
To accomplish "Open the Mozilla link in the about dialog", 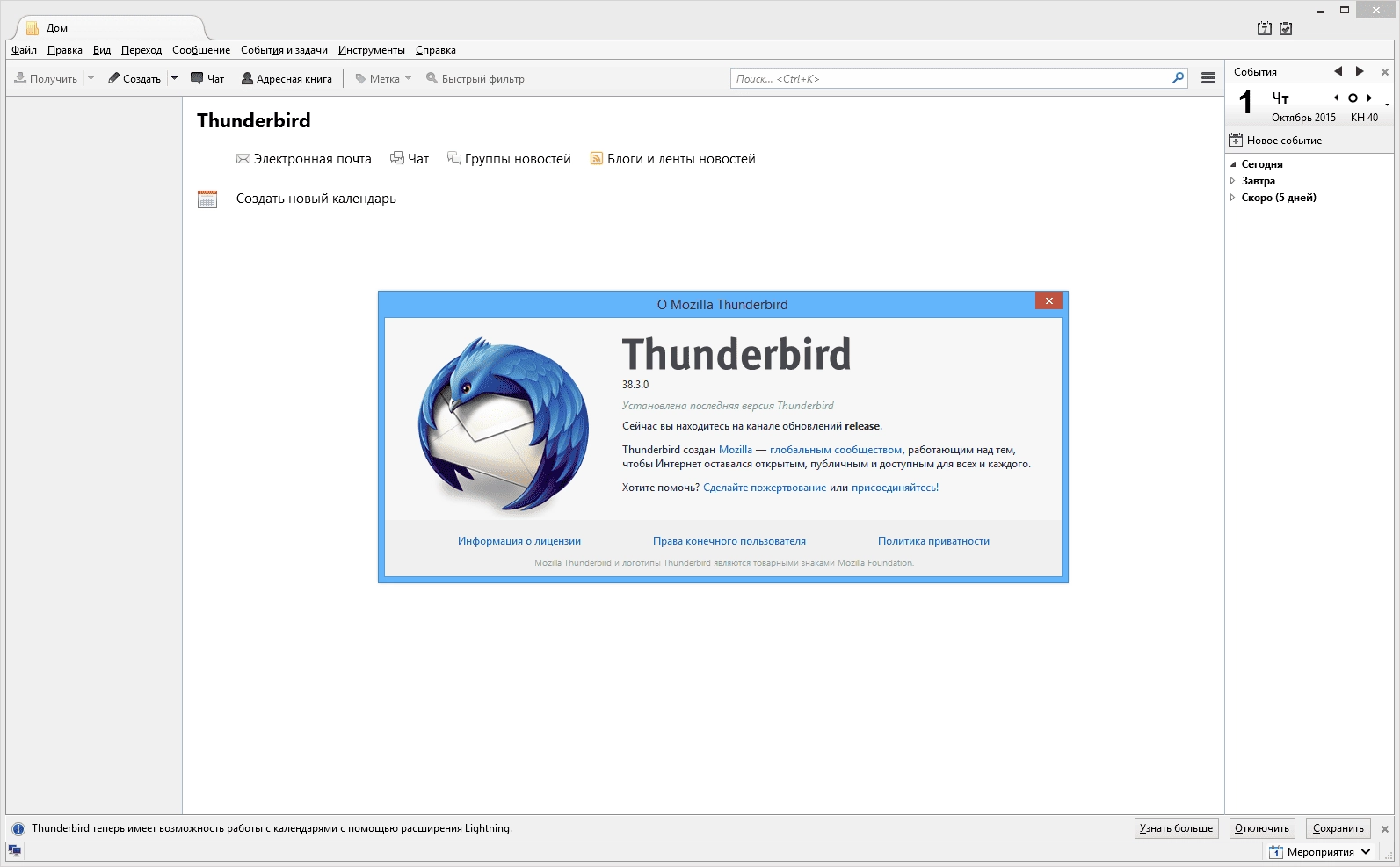I will [x=736, y=450].
